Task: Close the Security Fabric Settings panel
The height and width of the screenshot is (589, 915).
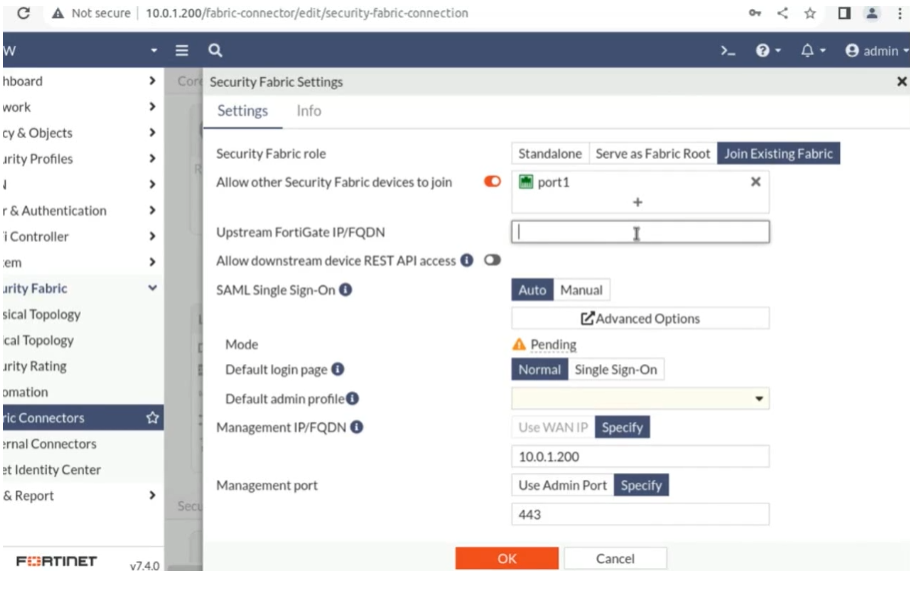Action: (x=902, y=82)
